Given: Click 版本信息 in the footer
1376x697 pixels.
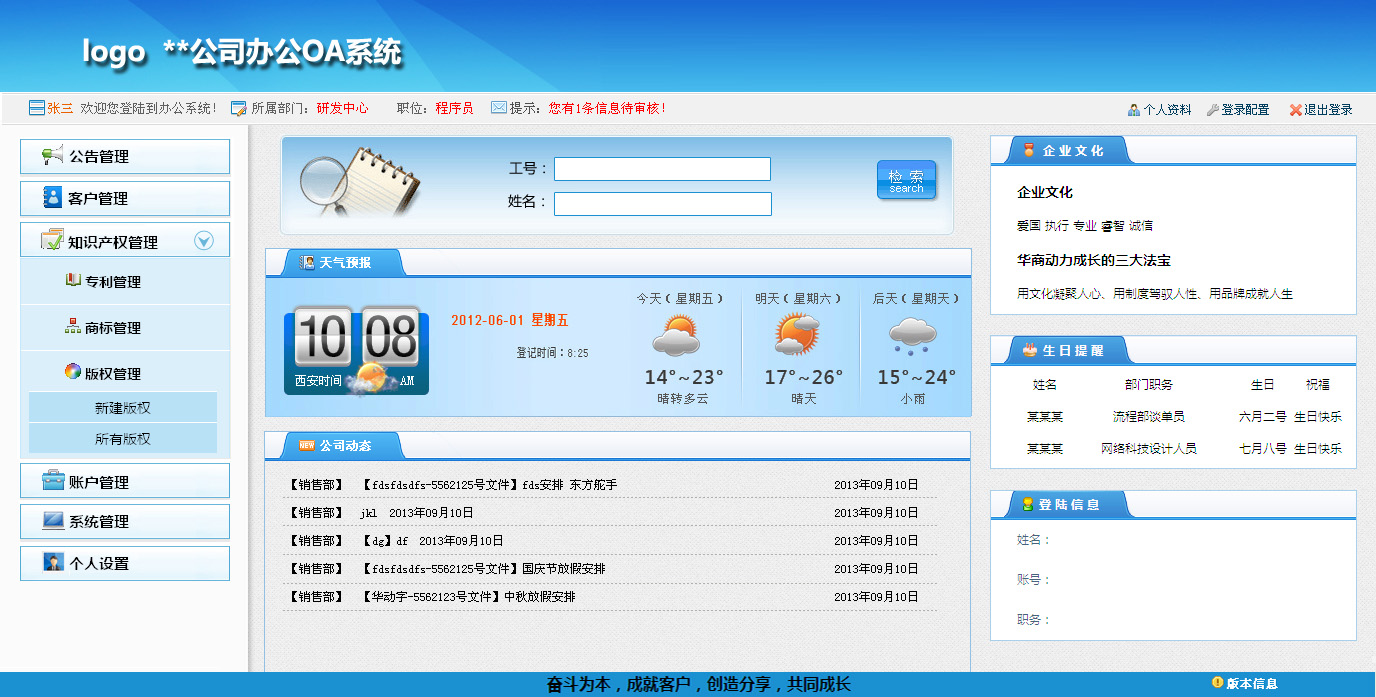Looking at the screenshot, I should pyautogui.click(x=1251, y=684).
